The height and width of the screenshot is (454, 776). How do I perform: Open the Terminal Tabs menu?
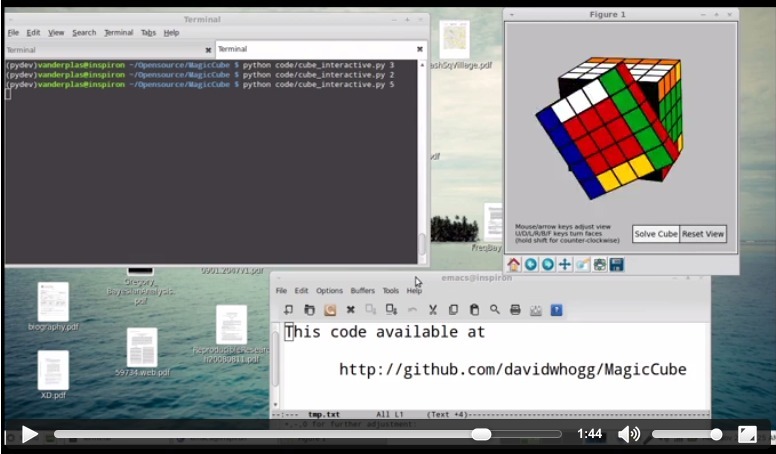point(148,33)
